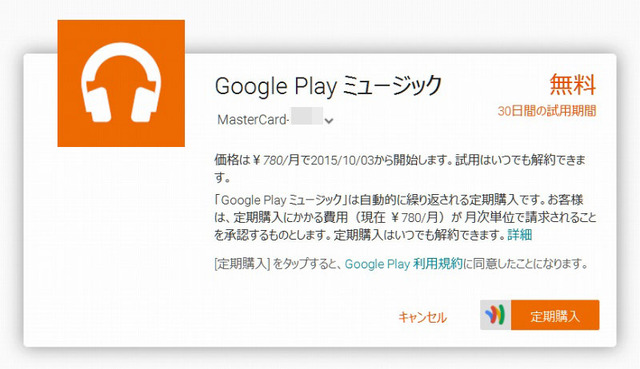Click the に同意したことになります agreement text
The image size is (640, 369).
pyautogui.click(x=525, y=264)
